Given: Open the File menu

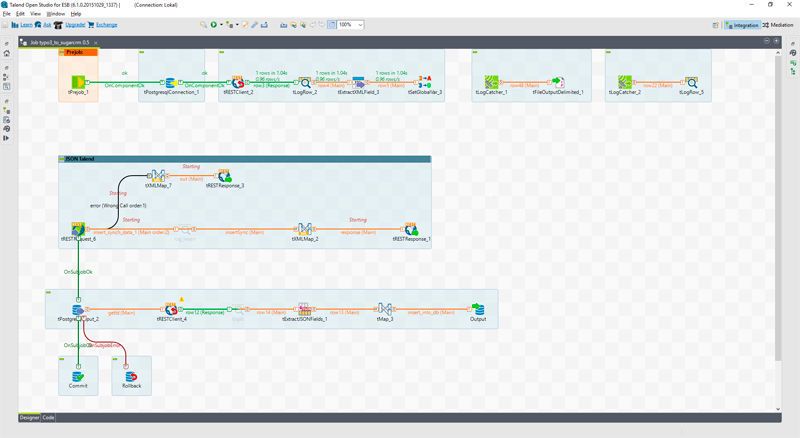Looking at the screenshot, I should pyautogui.click(x=7, y=14).
